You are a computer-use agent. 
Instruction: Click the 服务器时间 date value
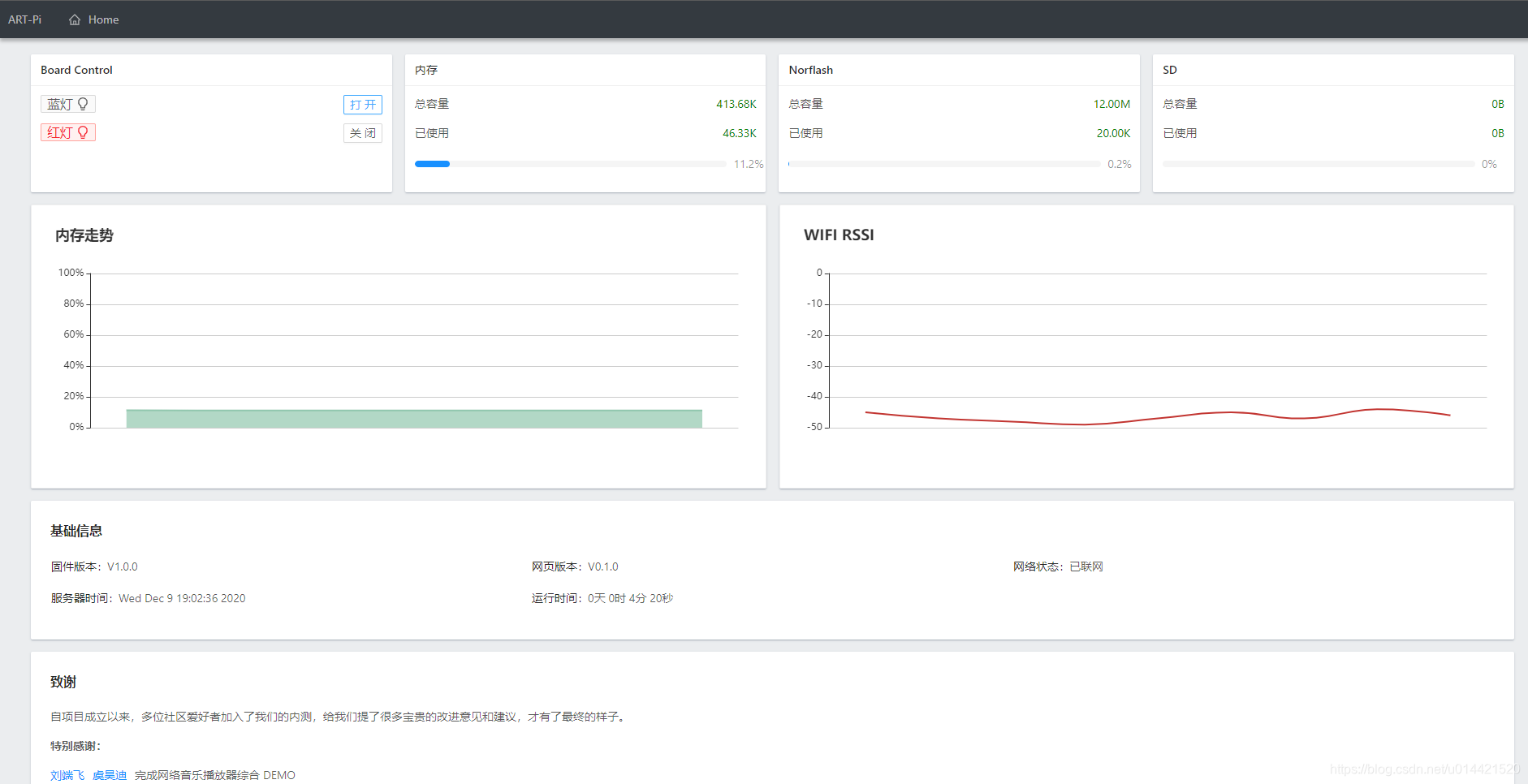click(182, 598)
